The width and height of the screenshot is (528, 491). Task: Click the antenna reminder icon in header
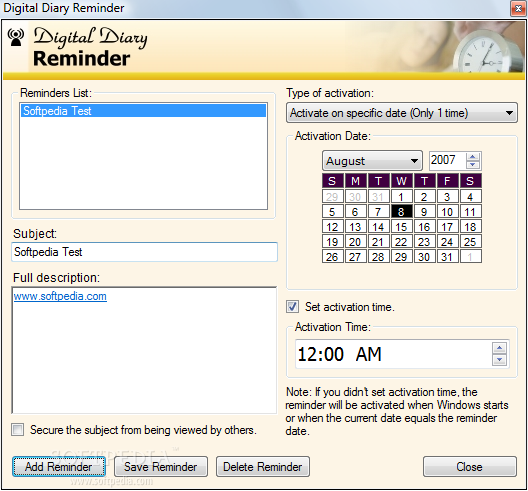(x=15, y=37)
